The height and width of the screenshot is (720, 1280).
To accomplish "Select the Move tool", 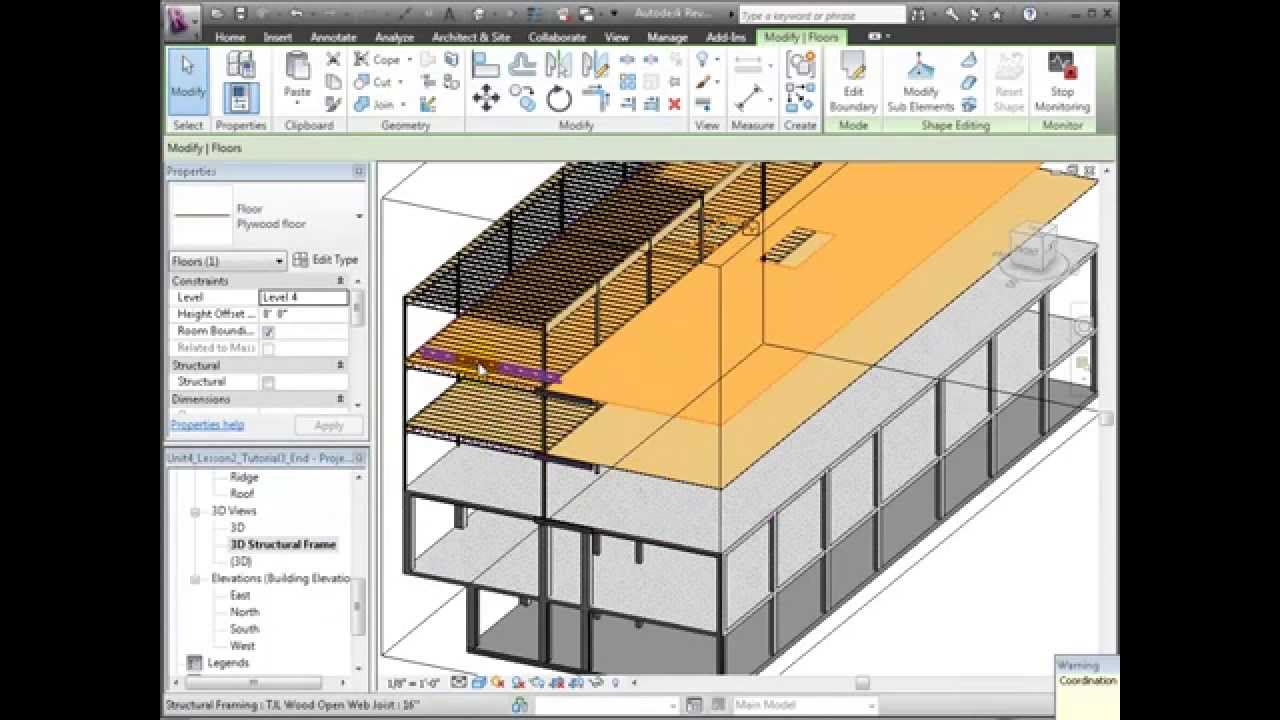I will click(486, 98).
